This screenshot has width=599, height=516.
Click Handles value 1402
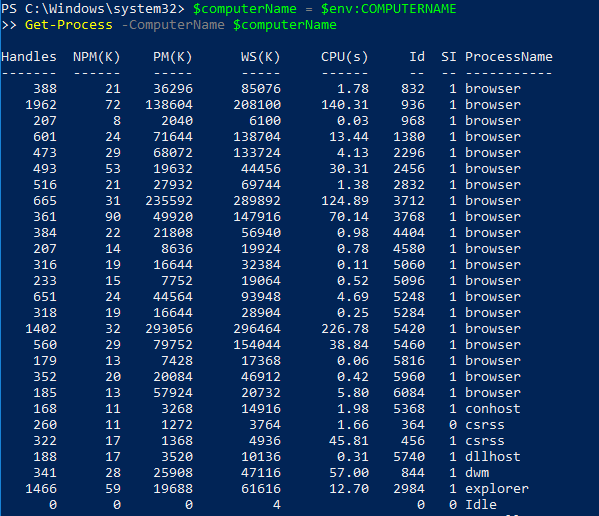point(41,329)
